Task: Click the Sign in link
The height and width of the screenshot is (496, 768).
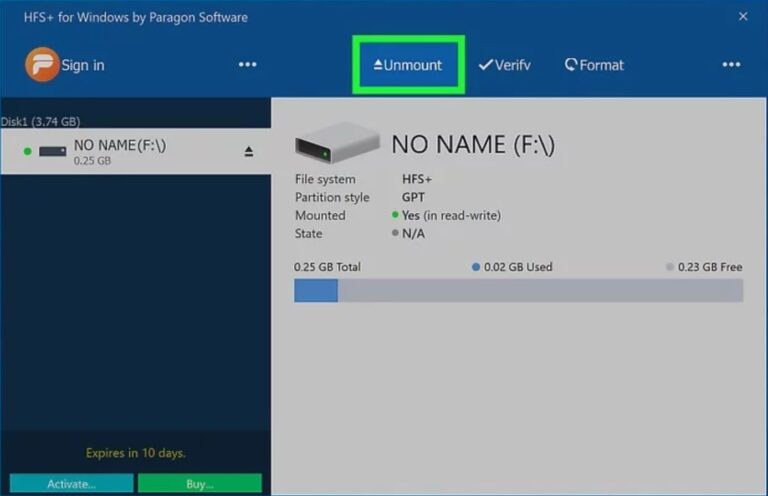Action: coord(83,65)
